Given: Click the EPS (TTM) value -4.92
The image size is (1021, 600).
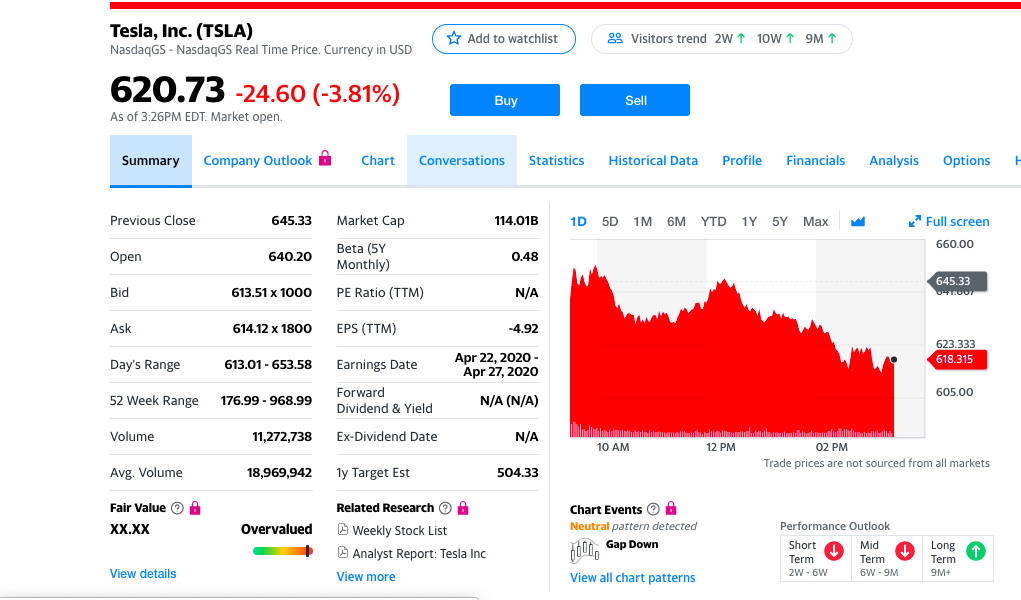Looking at the screenshot, I should (x=524, y=329).
